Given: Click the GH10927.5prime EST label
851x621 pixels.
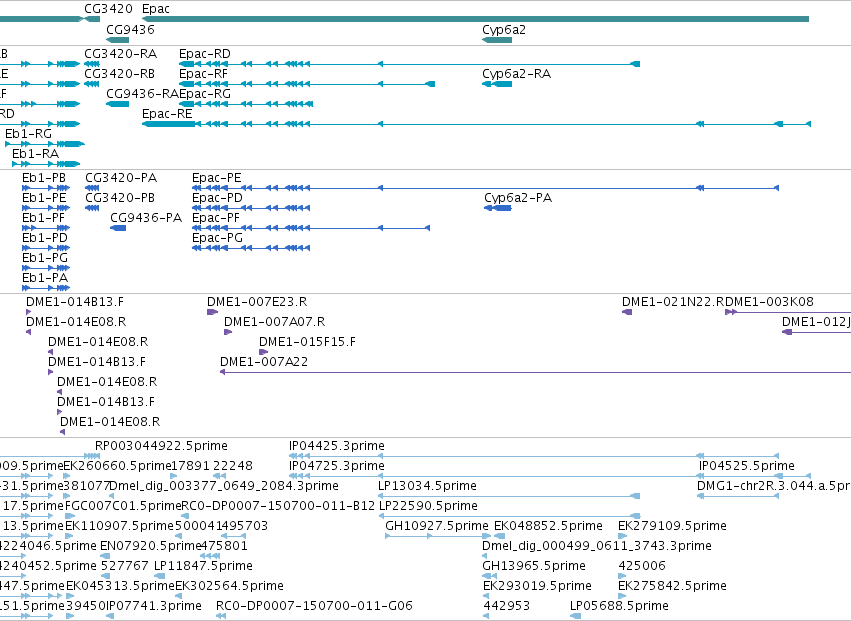Looking at the screenshot, I should point(437,526).
